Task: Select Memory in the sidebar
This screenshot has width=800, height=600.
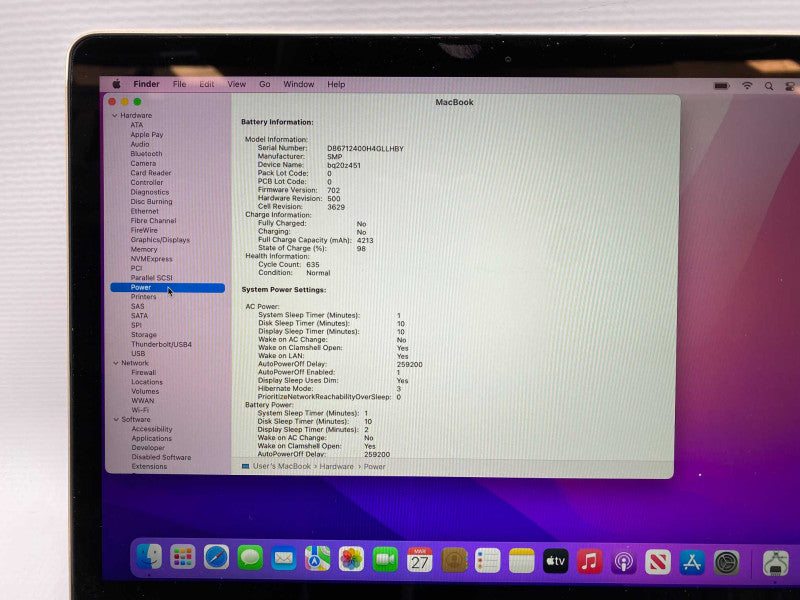Action: 144,249
